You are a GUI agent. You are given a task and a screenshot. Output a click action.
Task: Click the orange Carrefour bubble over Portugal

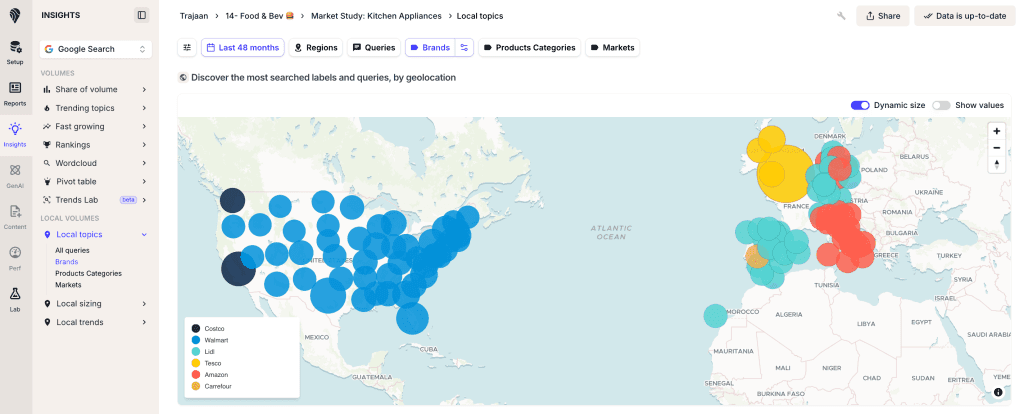(756, 257)
